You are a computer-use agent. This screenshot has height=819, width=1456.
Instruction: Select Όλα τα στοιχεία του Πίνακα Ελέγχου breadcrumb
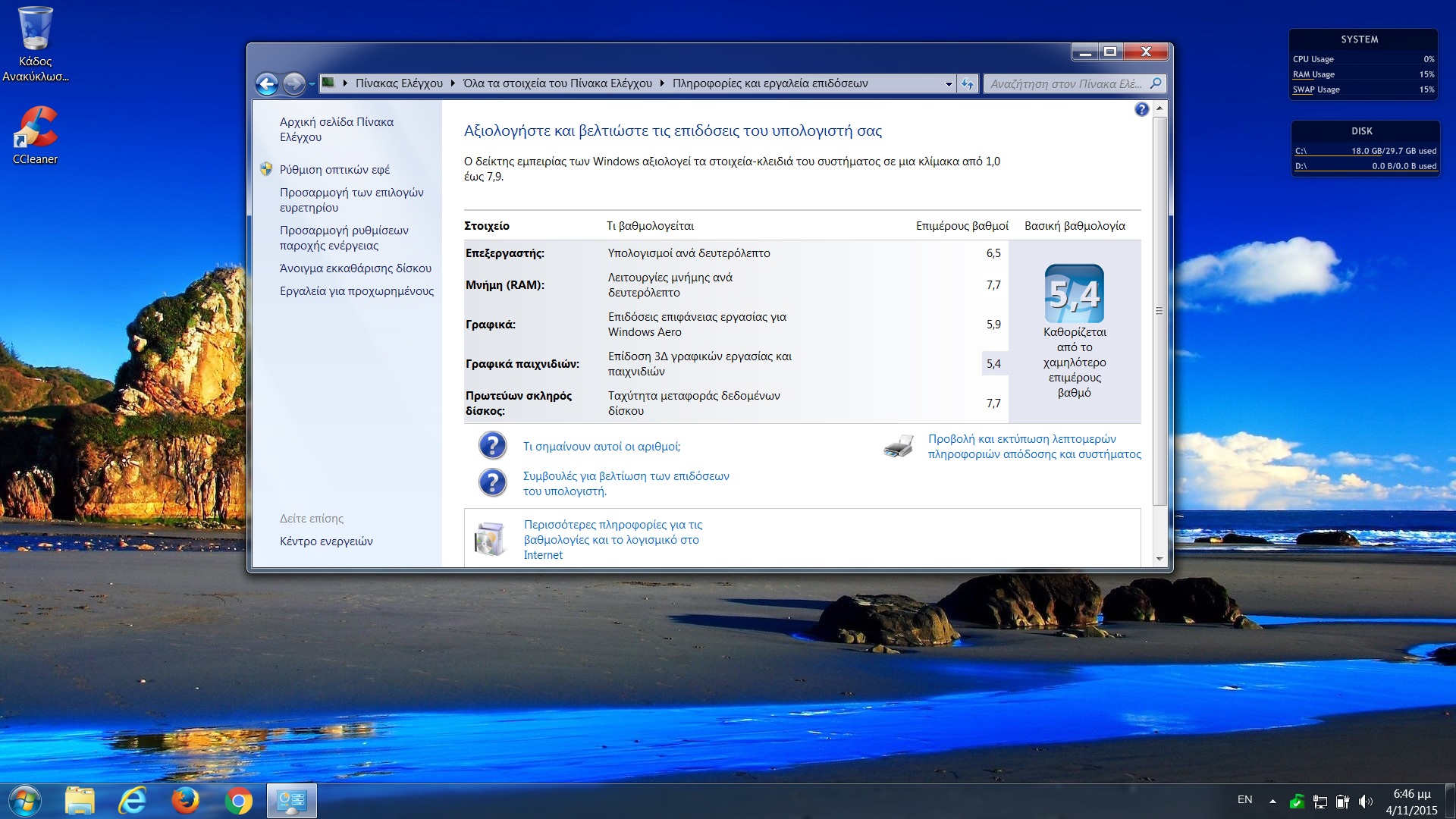coord(557,83)
